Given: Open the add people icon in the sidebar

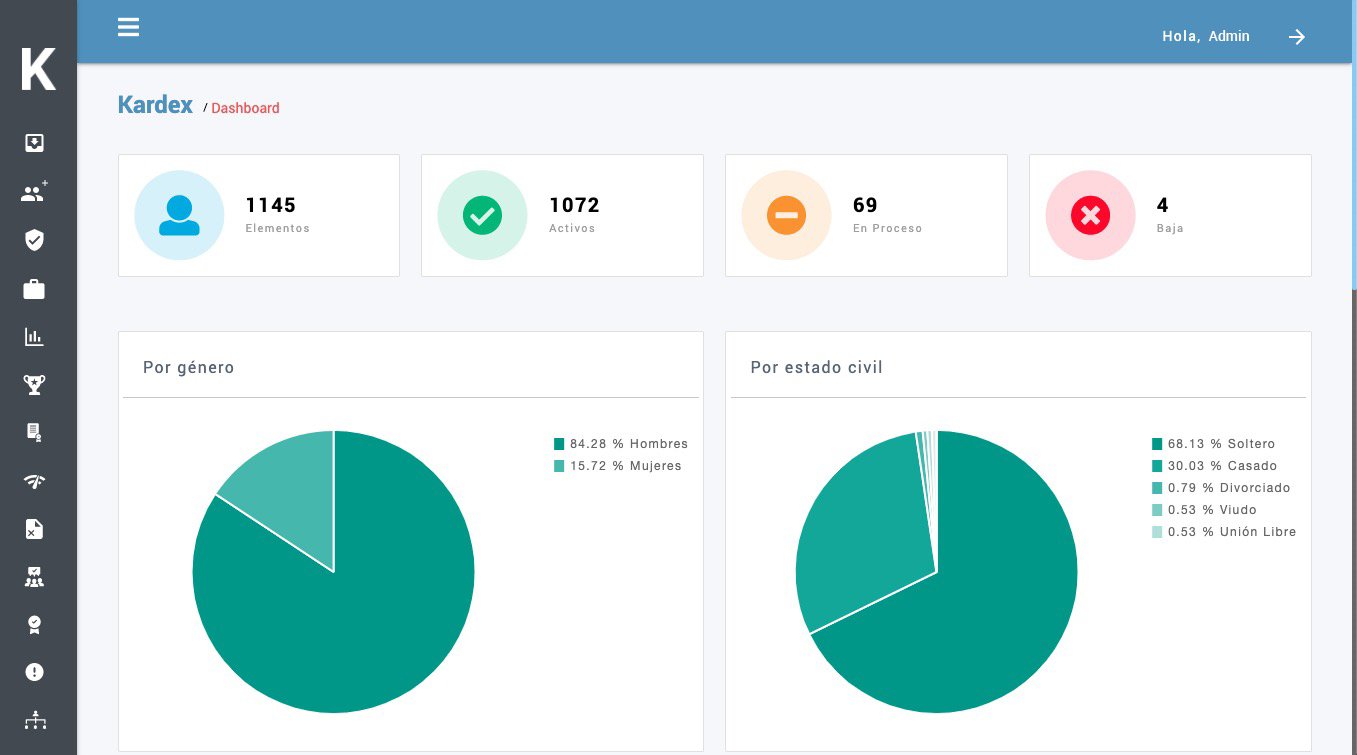Looking at the screenshot, I should click(x=34, y=192).
